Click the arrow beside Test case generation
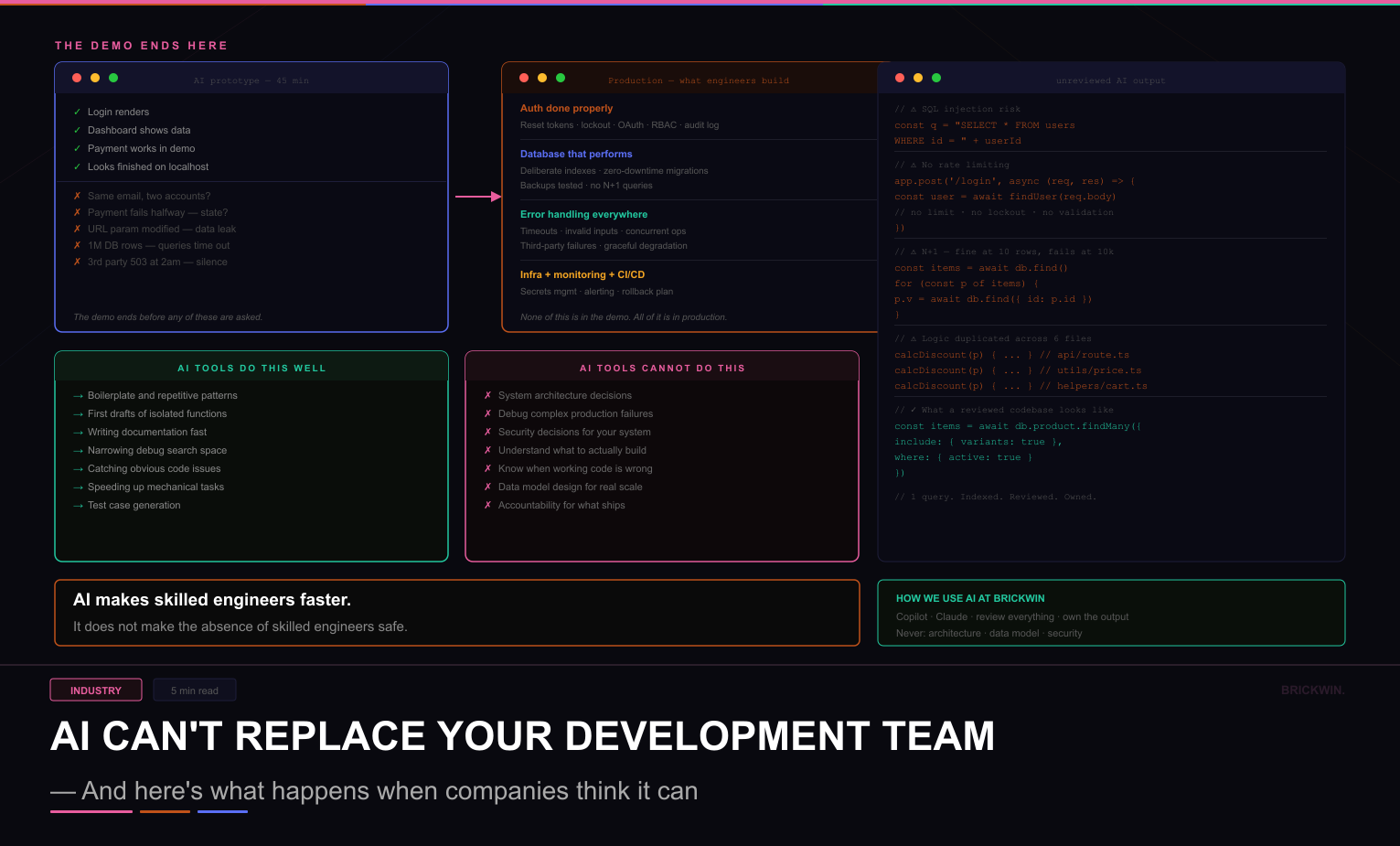This screenshot has width=1400, height=846. click(78, 506)
